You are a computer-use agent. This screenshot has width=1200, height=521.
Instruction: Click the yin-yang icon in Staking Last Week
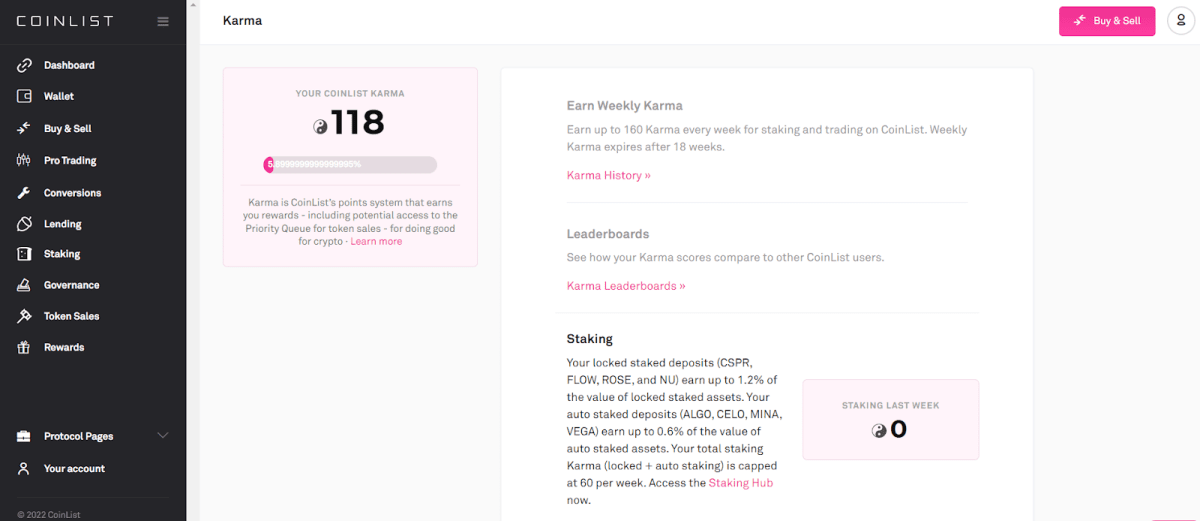[x=879, y=431]
